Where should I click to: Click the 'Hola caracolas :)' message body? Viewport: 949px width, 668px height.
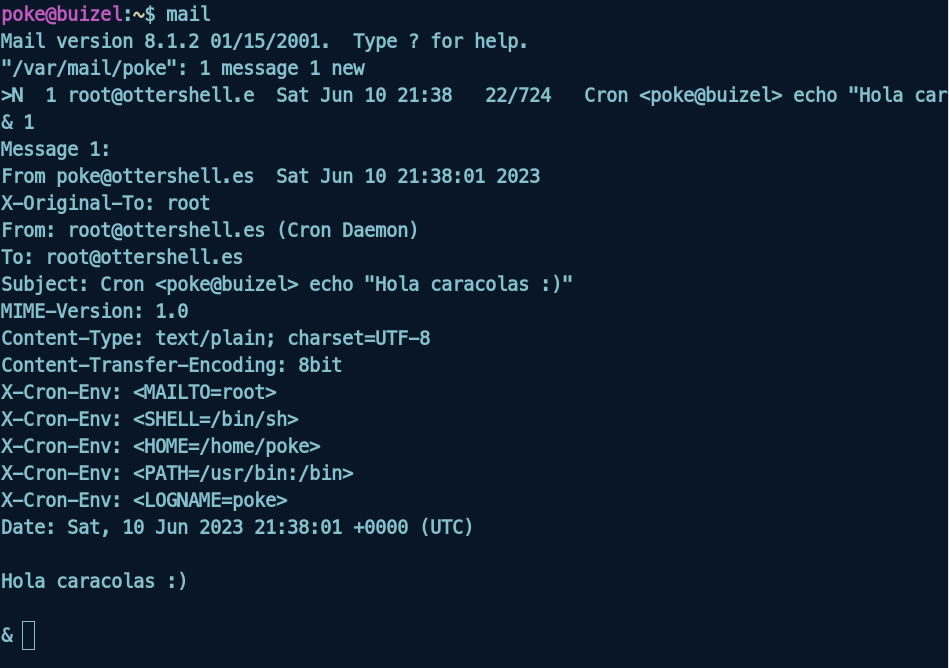coord(94,581)
